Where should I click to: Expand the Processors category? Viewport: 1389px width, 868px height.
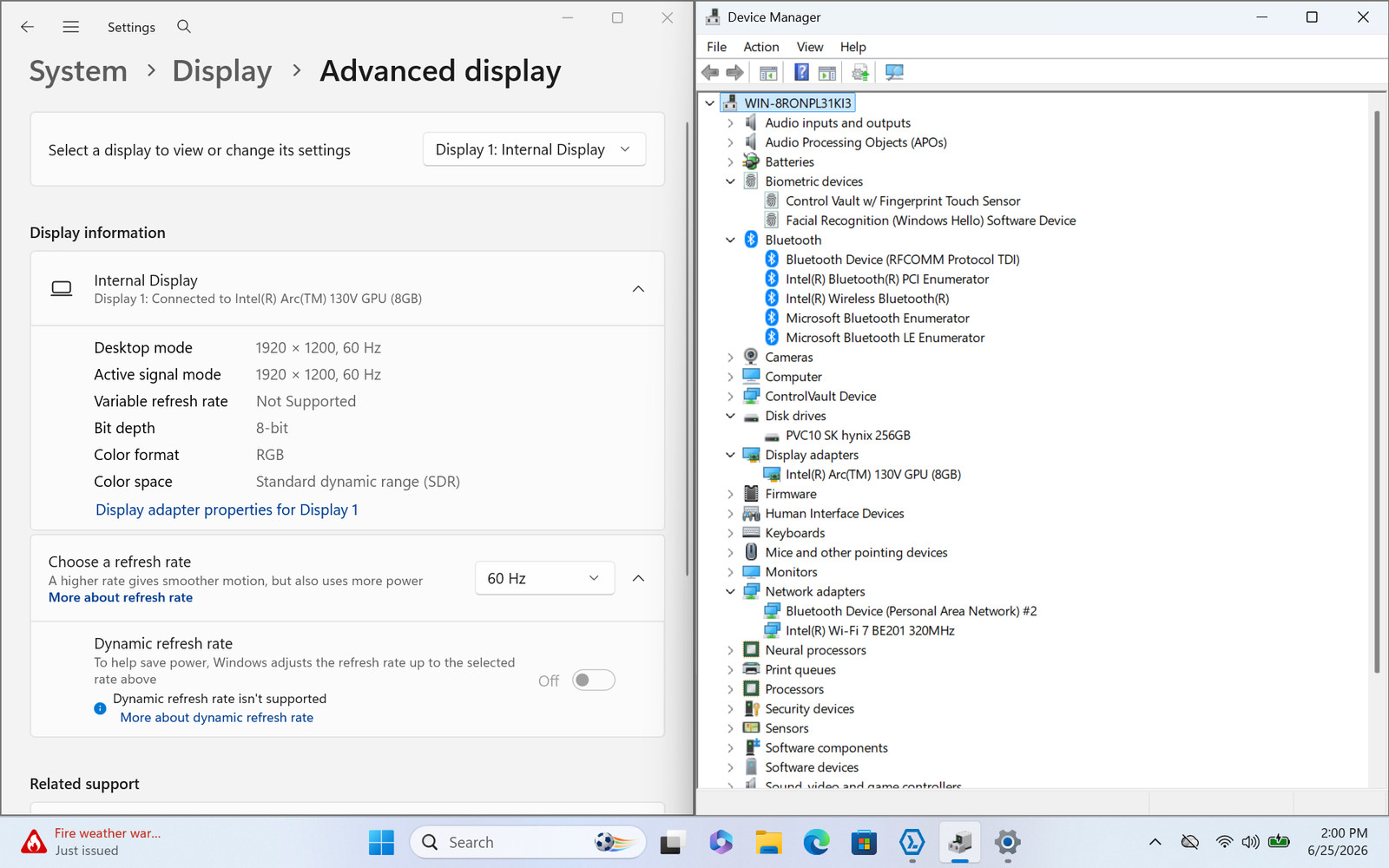730,689
